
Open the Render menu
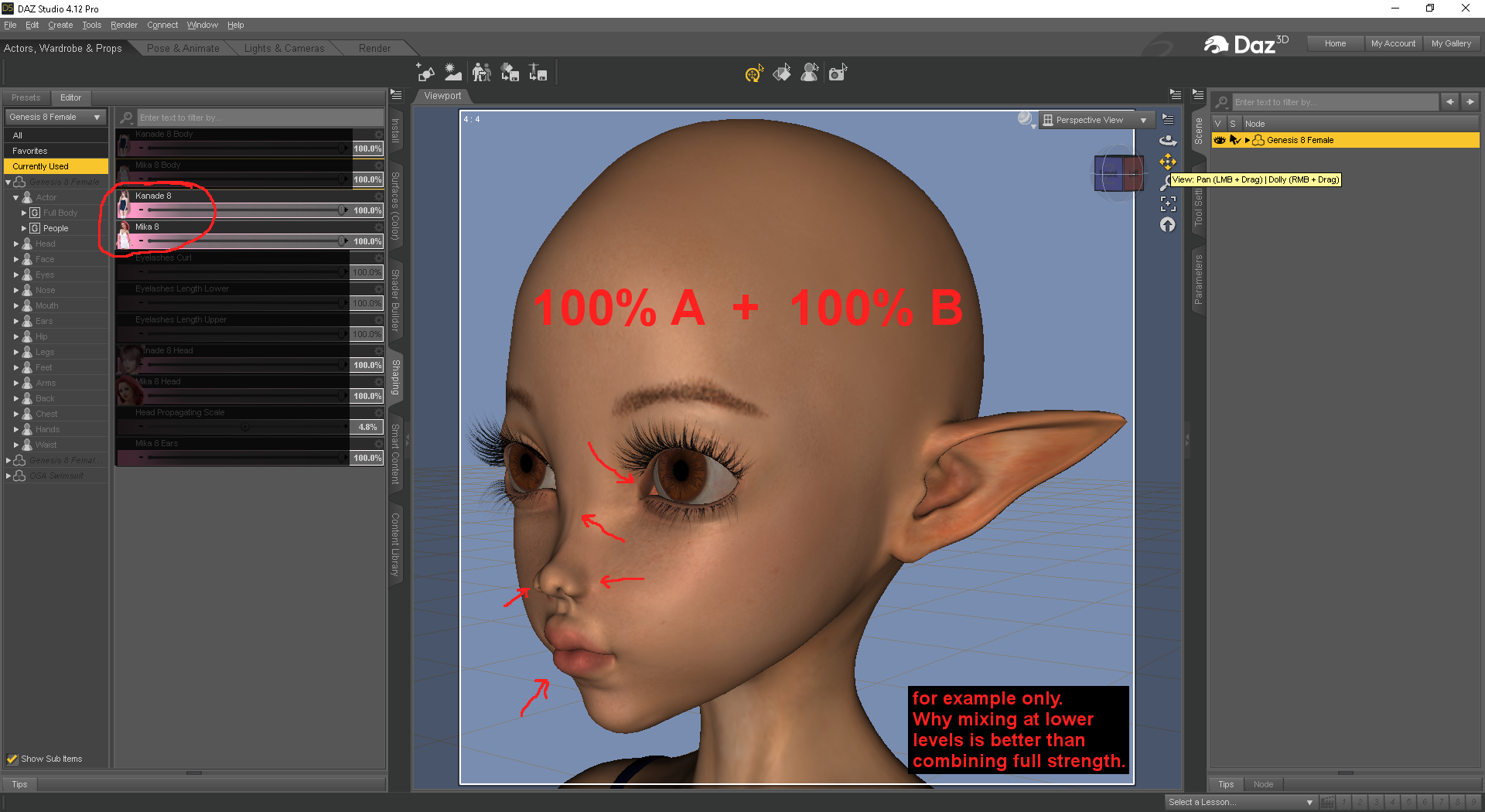point(124,25)
